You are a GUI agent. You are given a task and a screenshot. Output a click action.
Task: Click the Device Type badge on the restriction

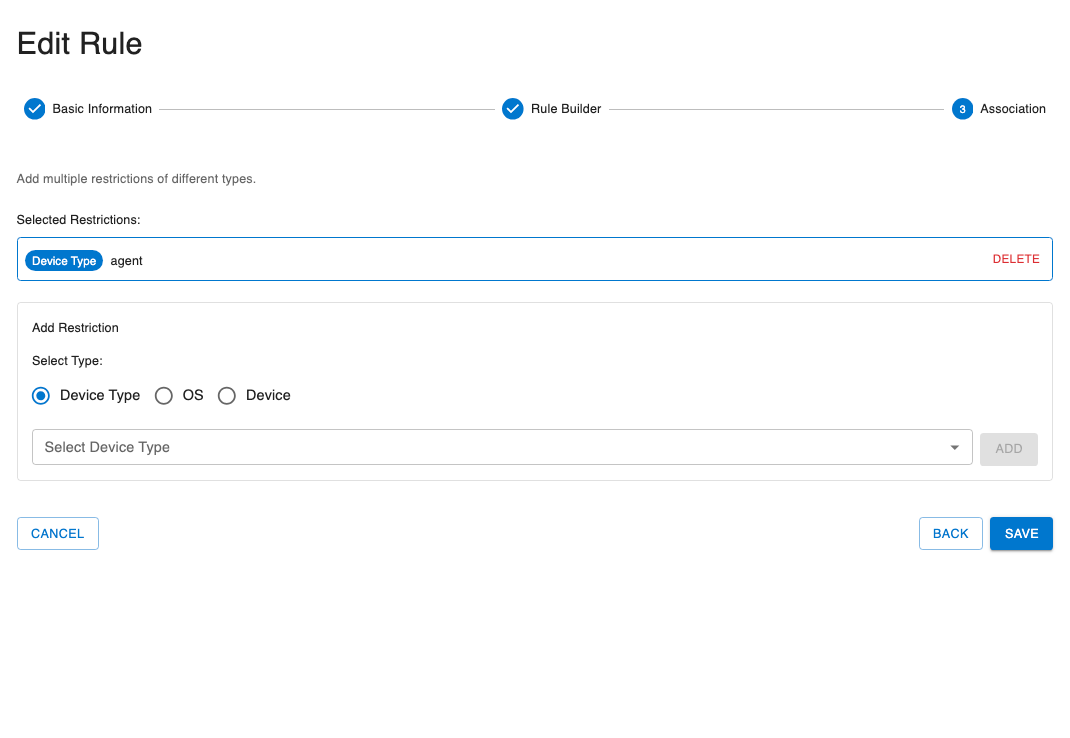tap(64, 260)
